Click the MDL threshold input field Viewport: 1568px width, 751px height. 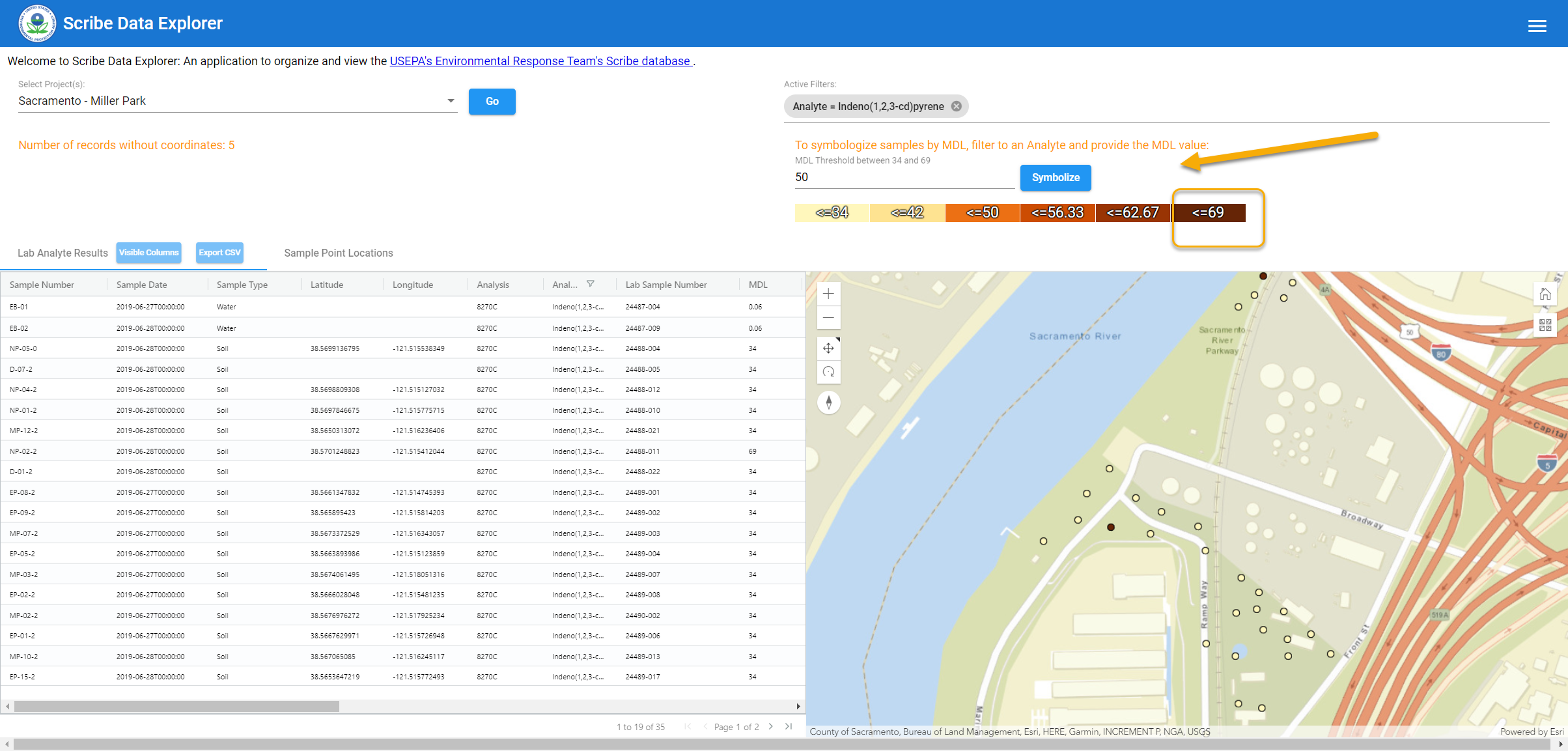[904, 177]
